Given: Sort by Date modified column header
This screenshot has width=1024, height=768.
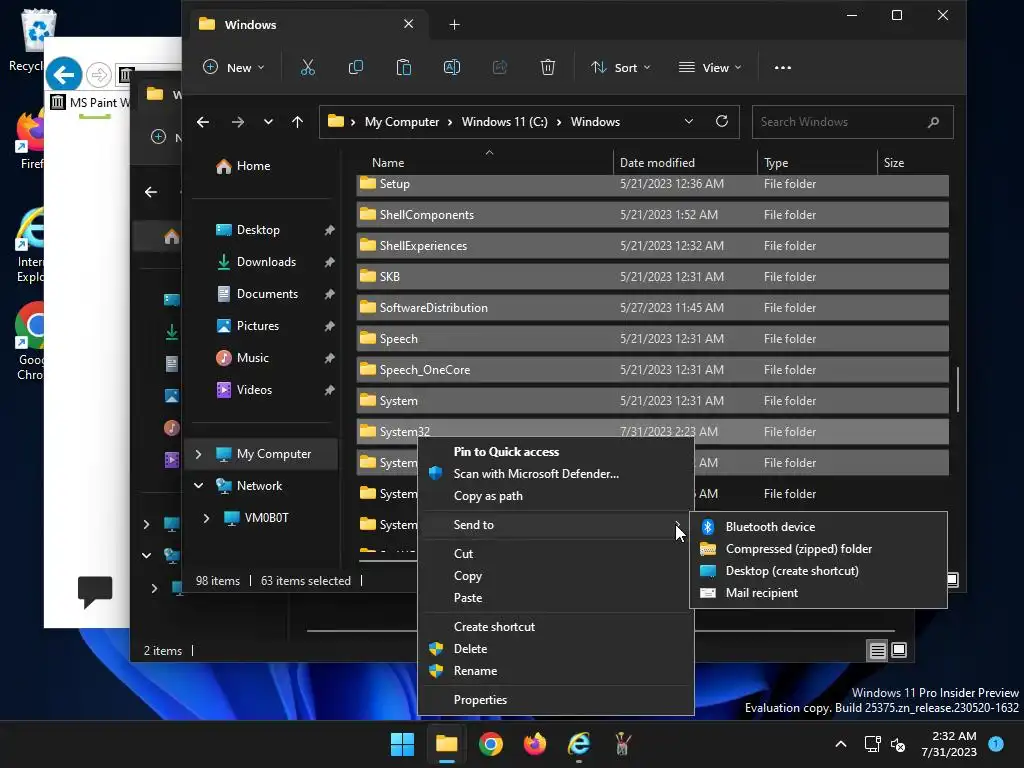Looking at the screenshot, I should (x=657, y=163).
